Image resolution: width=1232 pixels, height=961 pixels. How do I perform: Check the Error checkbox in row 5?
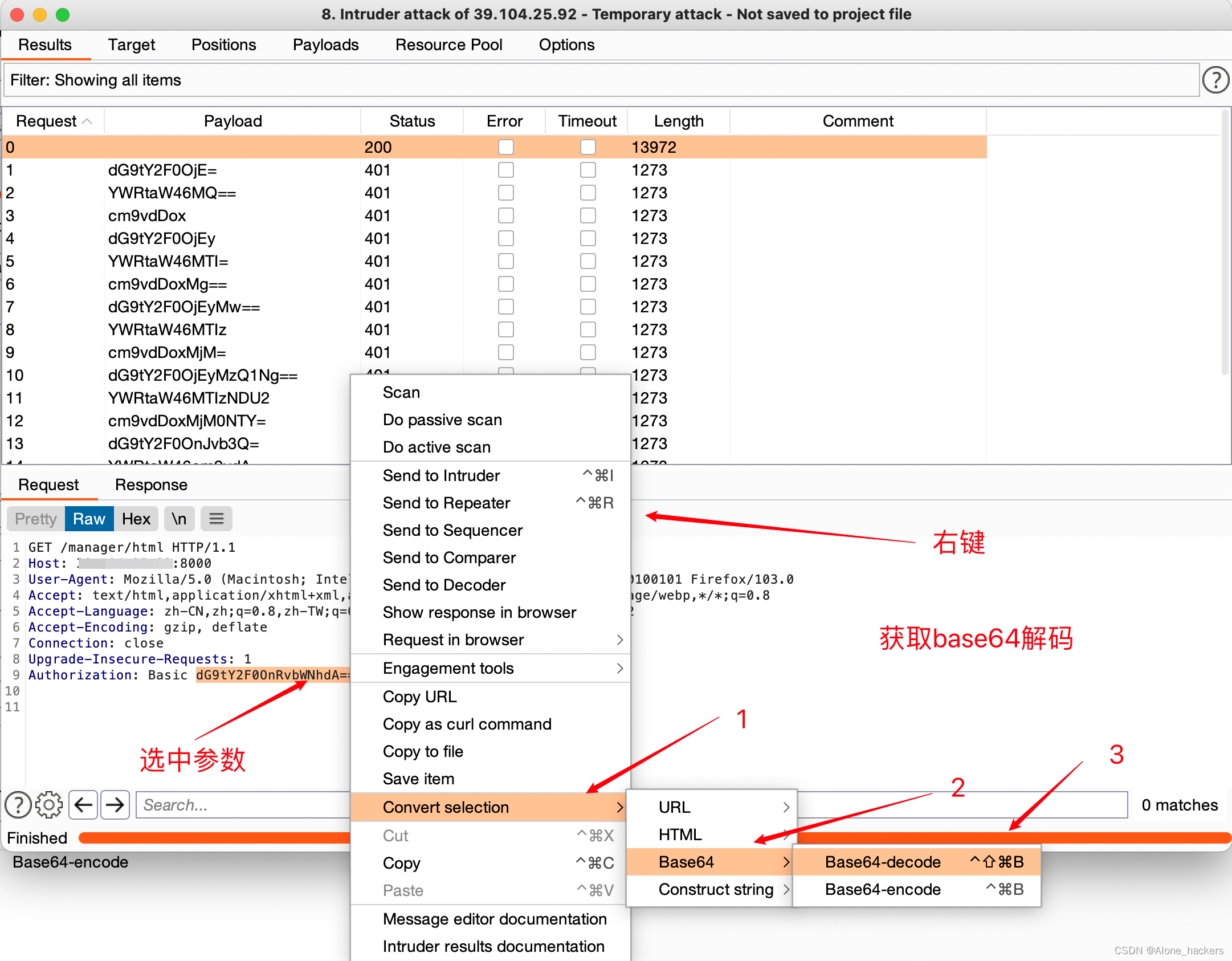pyautogui.click(x=505, y=261)
